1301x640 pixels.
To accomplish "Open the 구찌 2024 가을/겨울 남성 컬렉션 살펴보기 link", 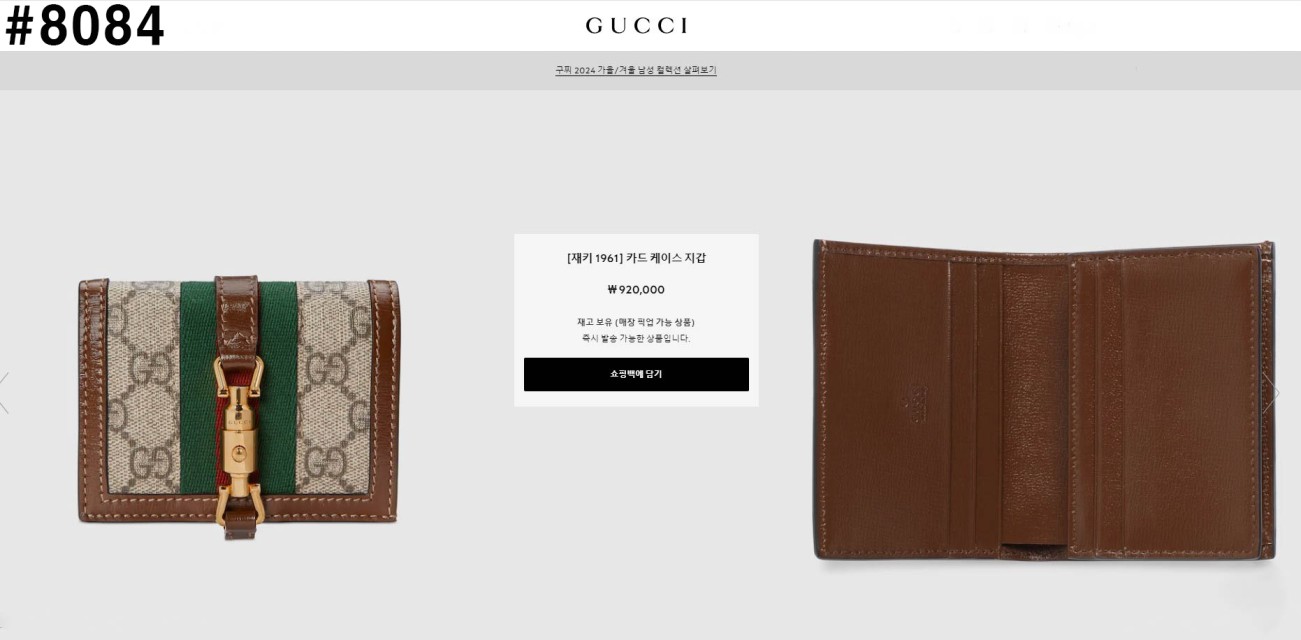I will pyautogui.click(x=636, y=70).
